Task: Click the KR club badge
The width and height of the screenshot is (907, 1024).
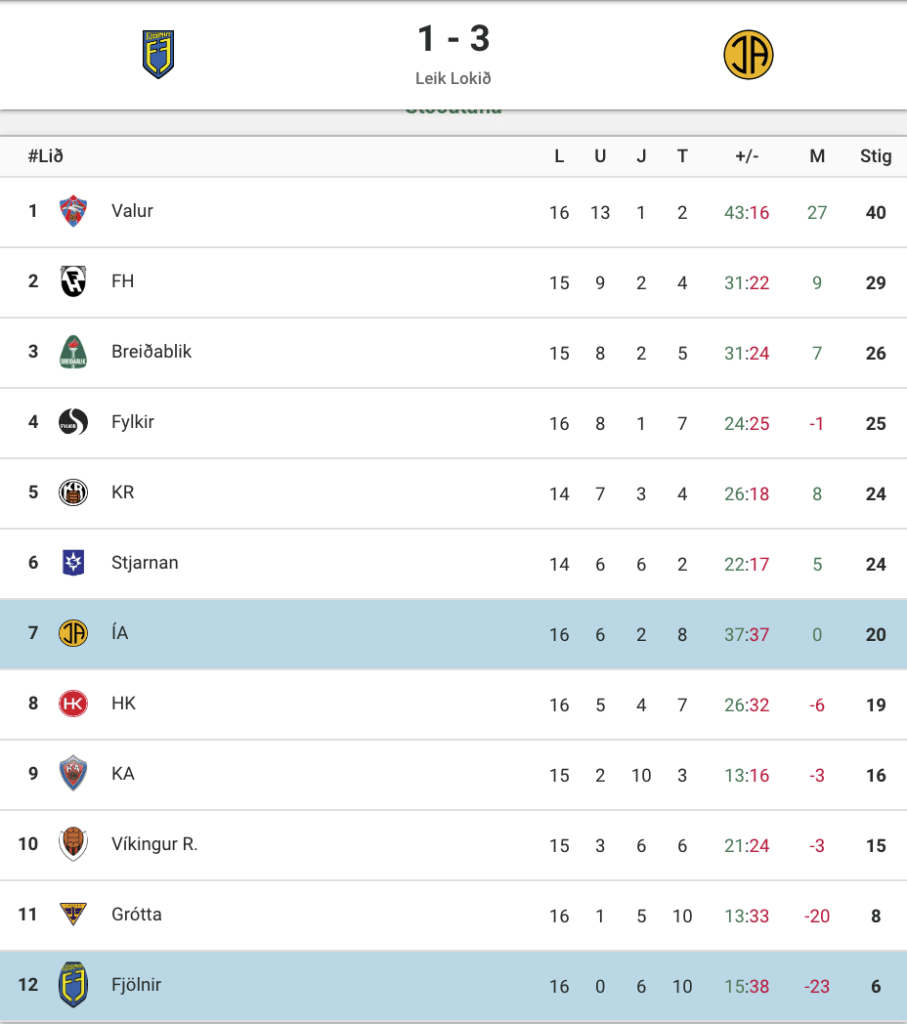Action: coord(73,492)
